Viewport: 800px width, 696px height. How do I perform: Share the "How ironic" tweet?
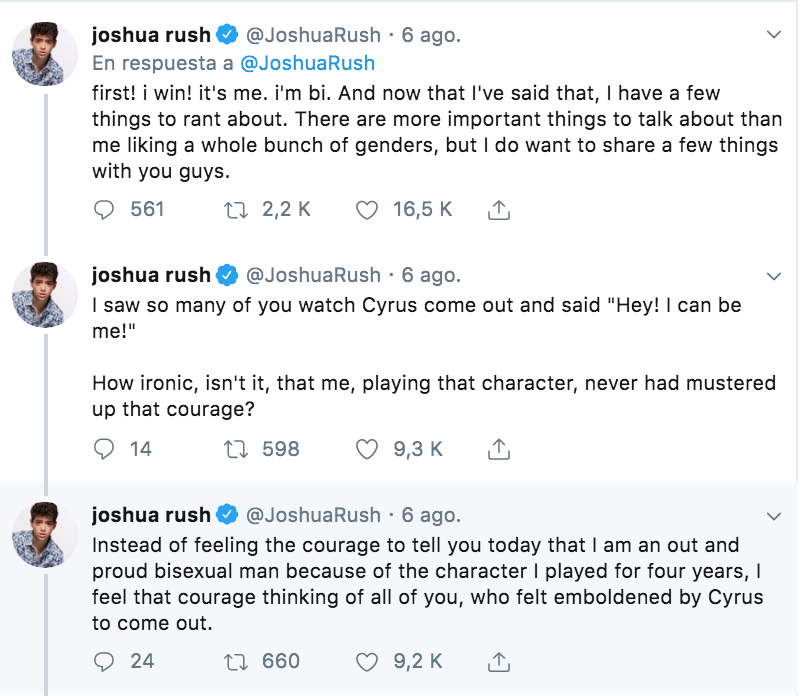click(499, 450)
